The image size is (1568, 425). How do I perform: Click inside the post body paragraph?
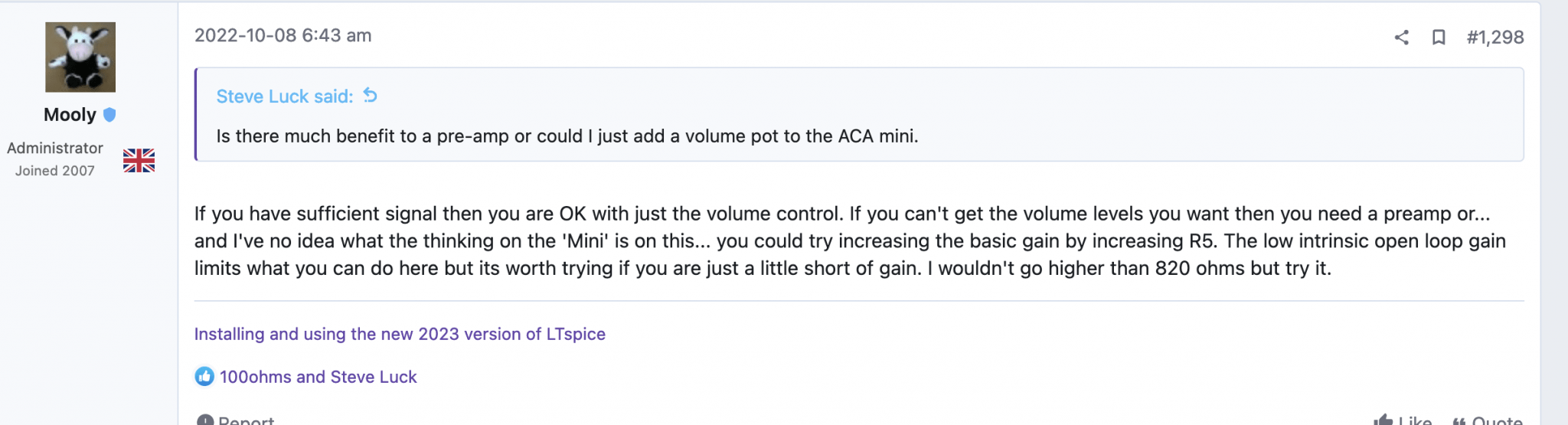[x=850, y=240]
